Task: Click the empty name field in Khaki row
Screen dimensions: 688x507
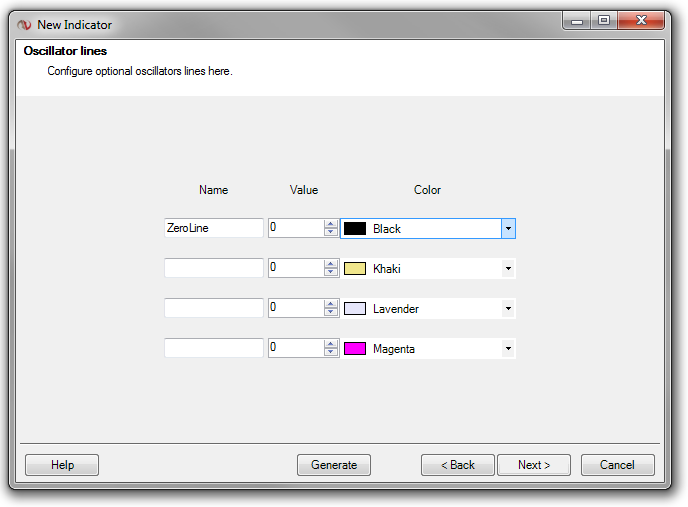Action: (x=214, y=268)
